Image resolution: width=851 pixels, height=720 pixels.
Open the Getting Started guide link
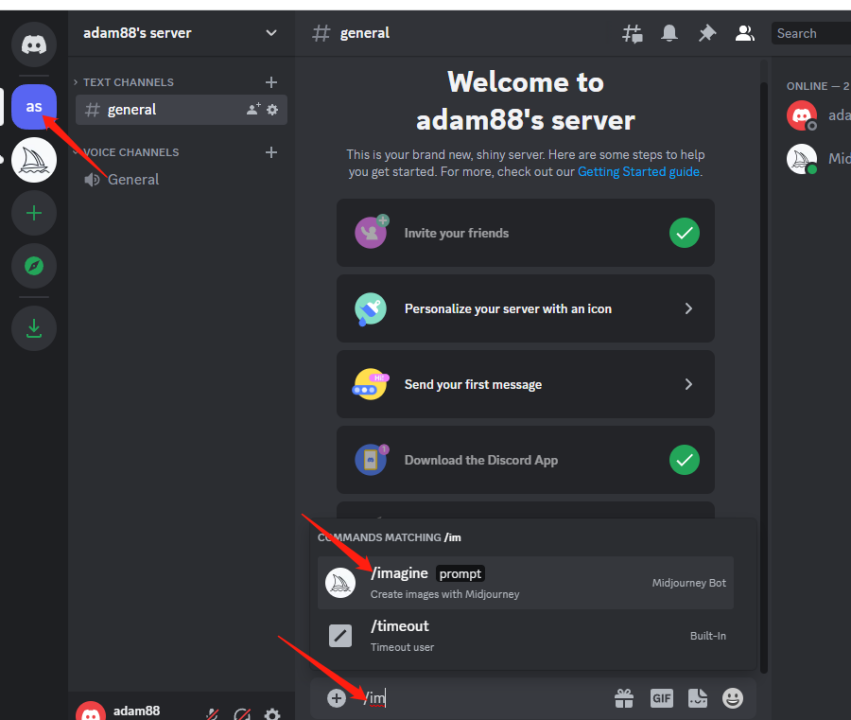638,172
